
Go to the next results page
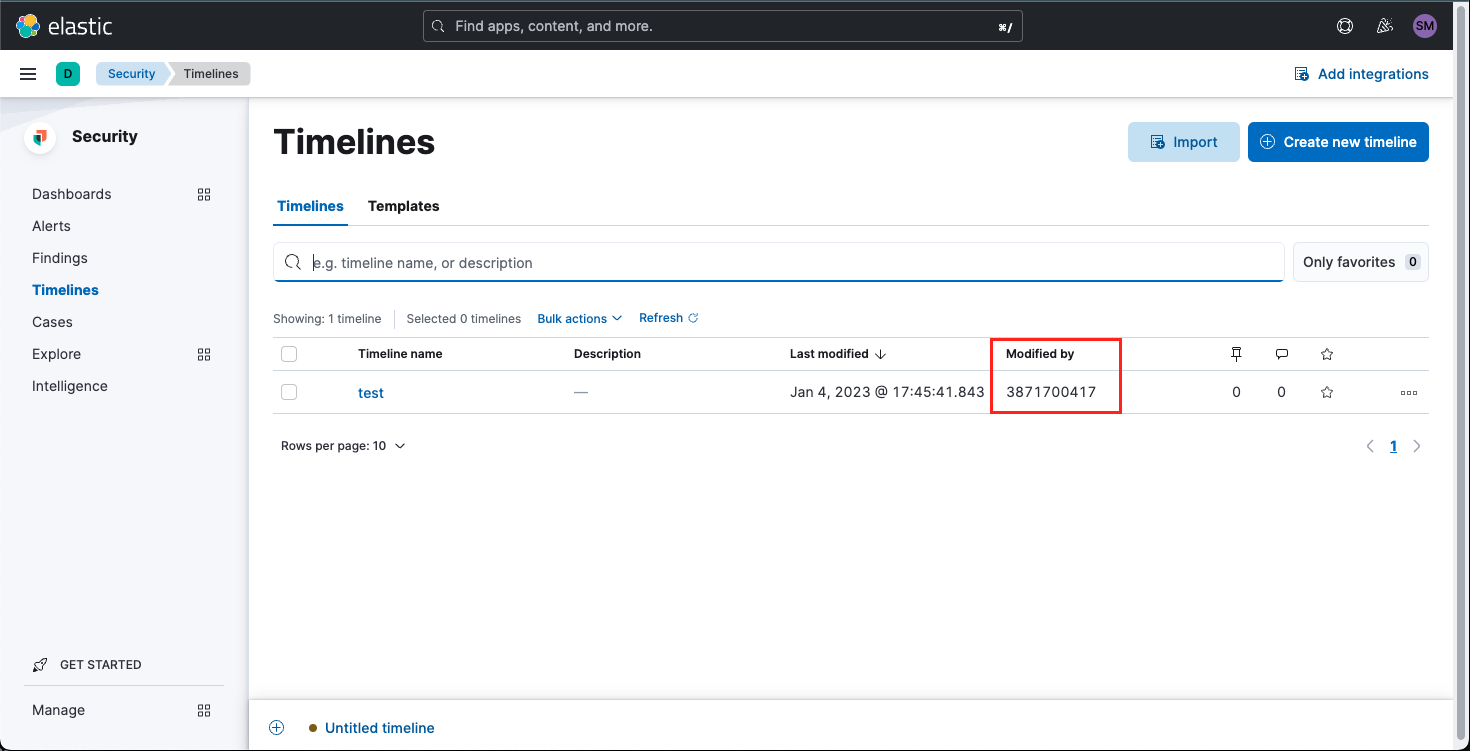pos(1416,447)
